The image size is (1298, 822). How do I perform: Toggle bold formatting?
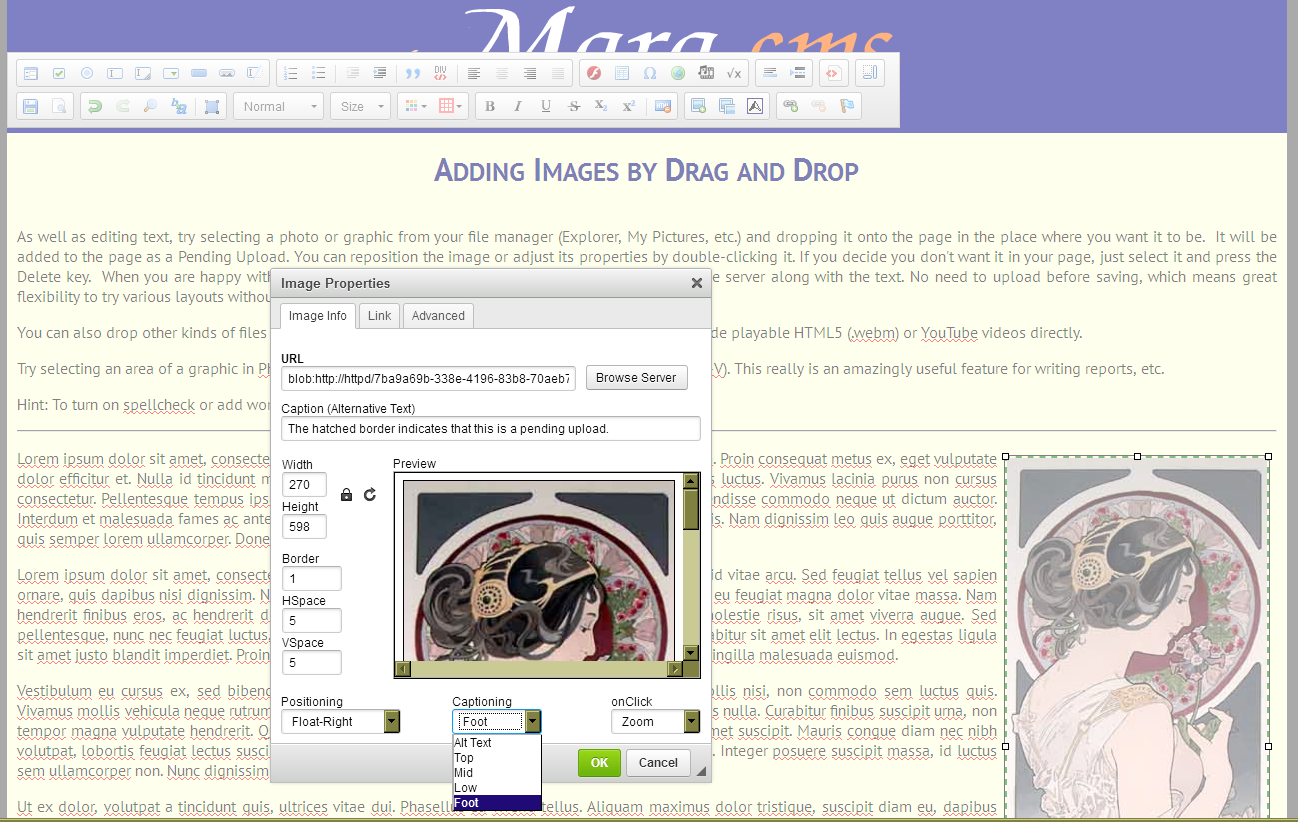coord(490,105)
